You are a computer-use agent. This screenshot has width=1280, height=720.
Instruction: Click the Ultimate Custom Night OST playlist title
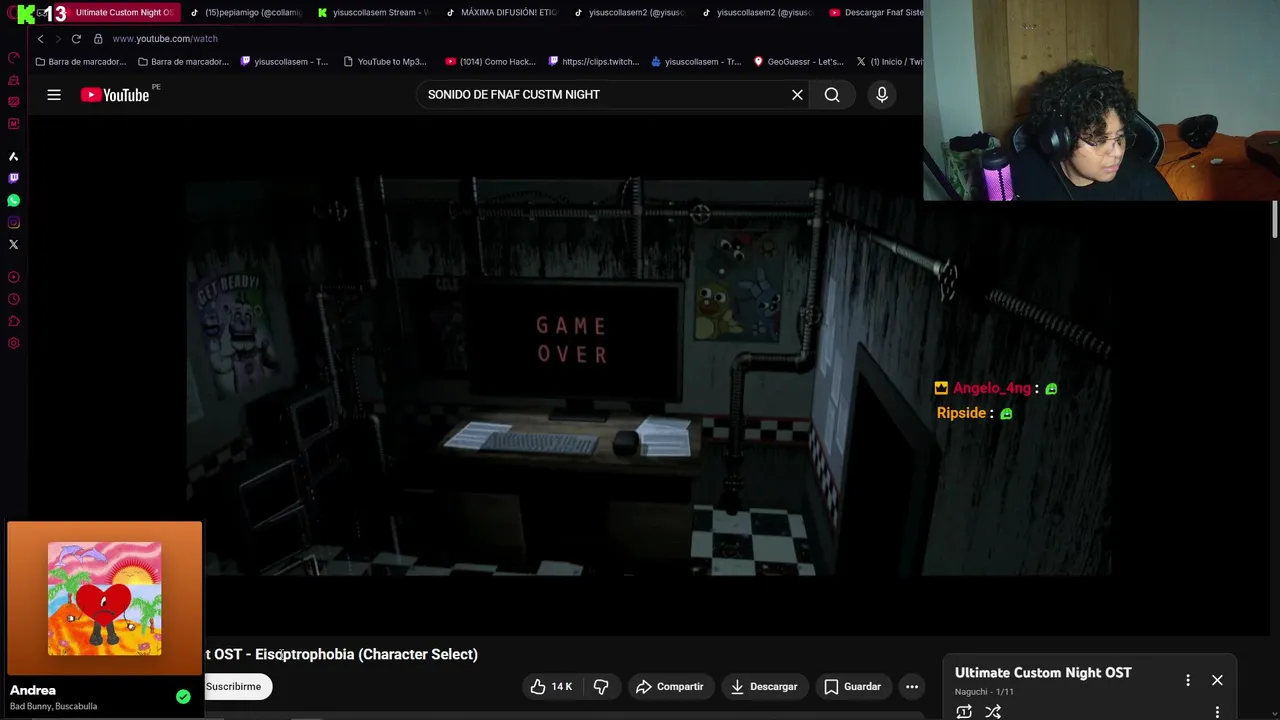1043,673
